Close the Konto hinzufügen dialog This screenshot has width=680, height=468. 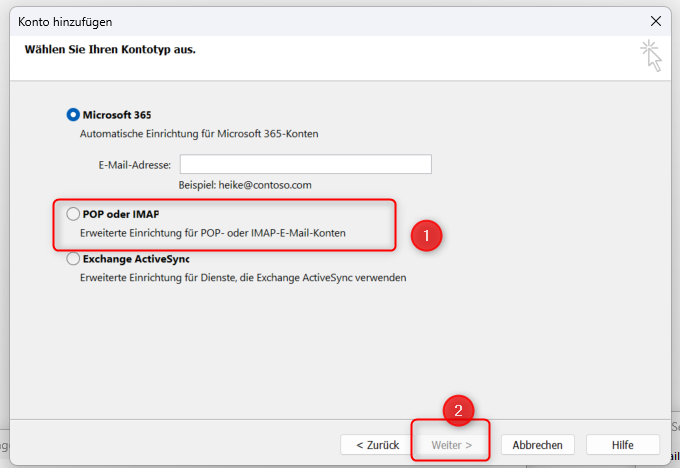point(655,20)
